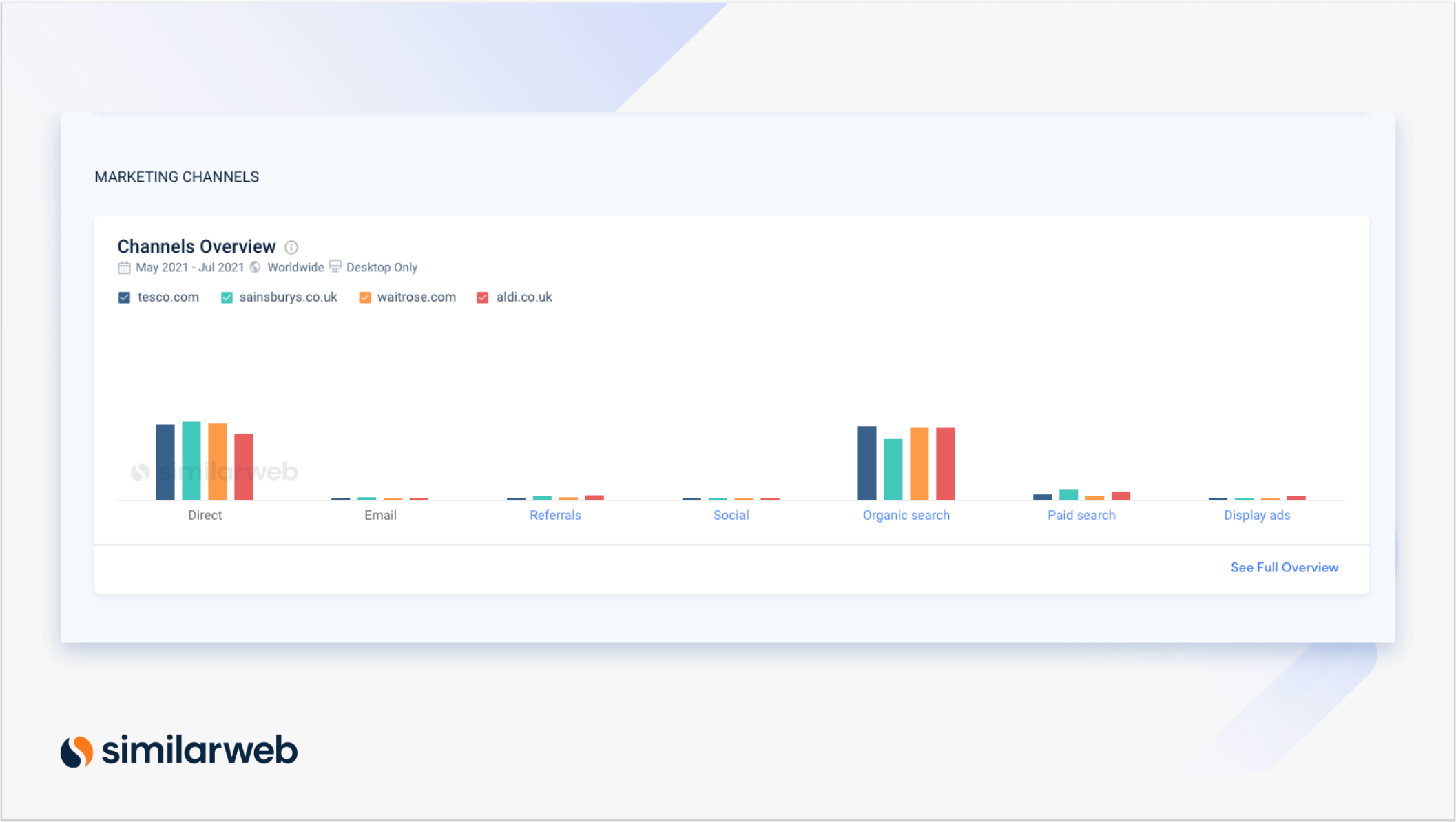Viewport: 1456px width, 822px height.
Task: Toggle the sainsburys.co.uk checkbox
Action: coord(227,297)
